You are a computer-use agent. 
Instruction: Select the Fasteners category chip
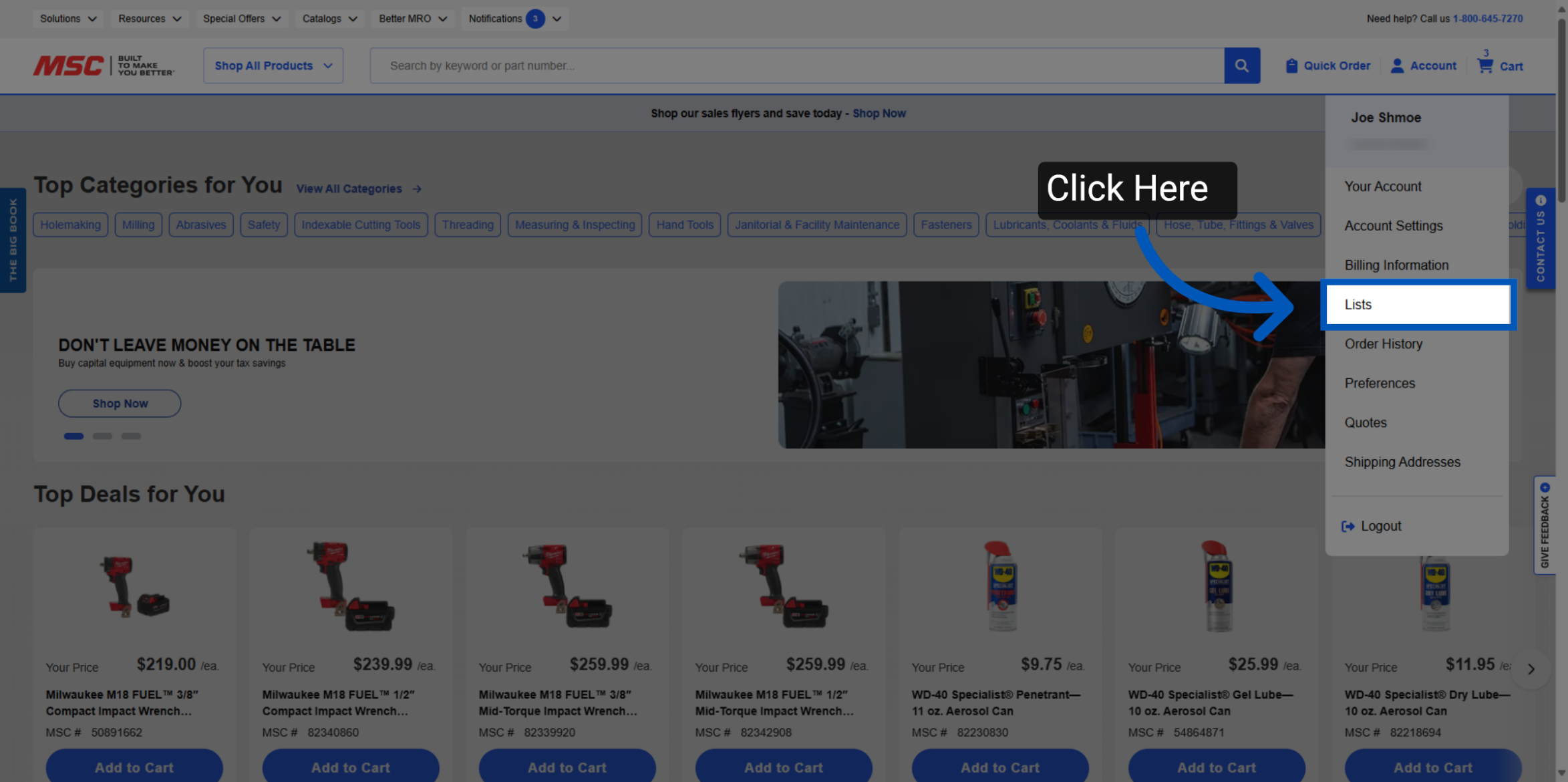point(946,225)
